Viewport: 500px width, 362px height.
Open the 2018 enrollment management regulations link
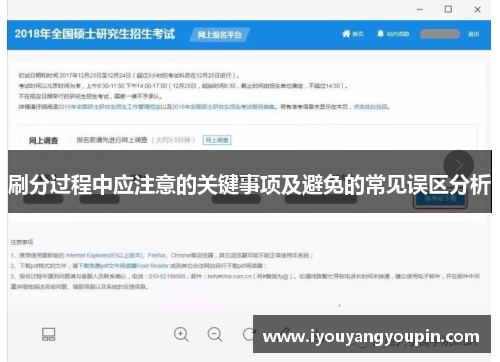pos(109,107)
